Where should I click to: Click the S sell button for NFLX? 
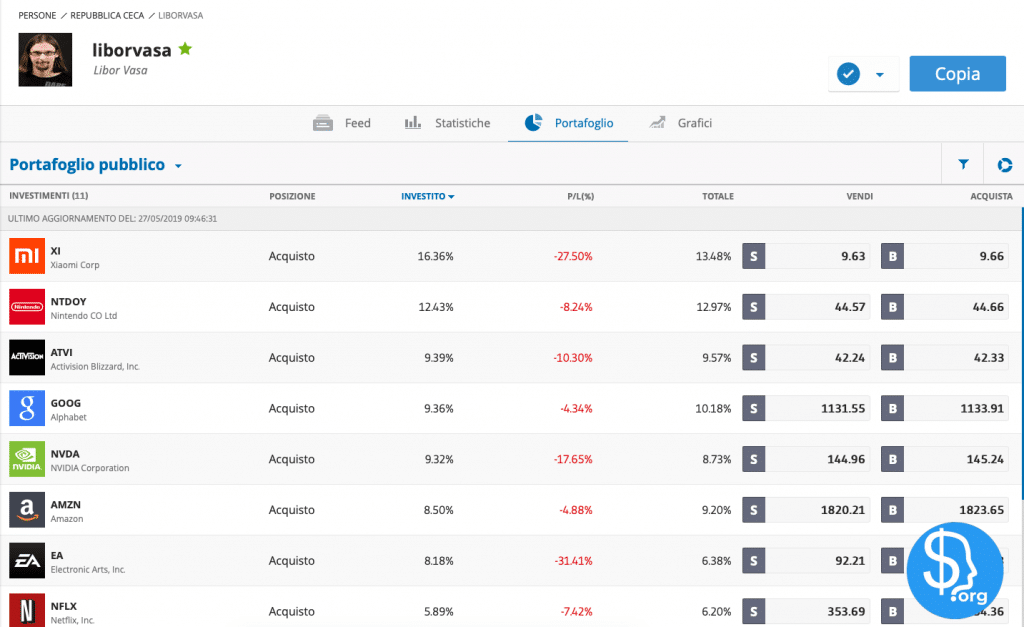754,611
